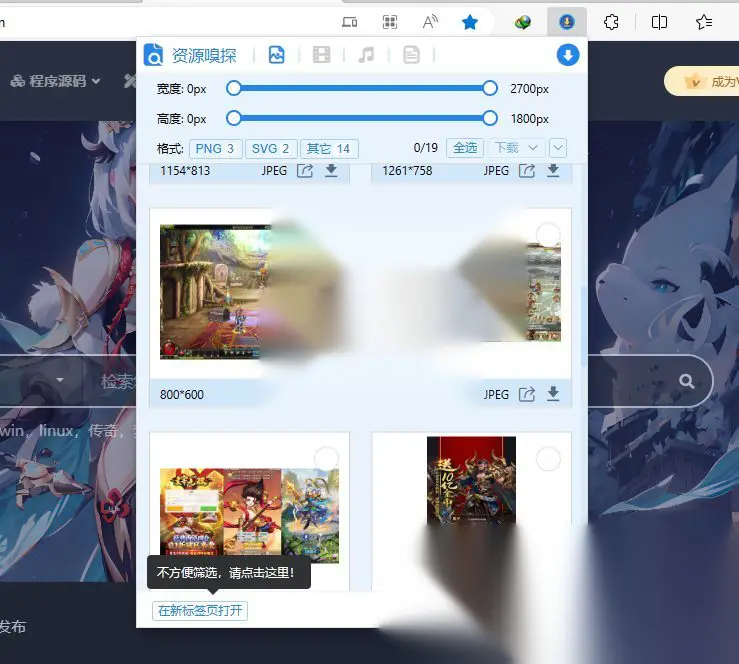
Task: Click the 在新标签页打开 button
Action: [200, 611]
